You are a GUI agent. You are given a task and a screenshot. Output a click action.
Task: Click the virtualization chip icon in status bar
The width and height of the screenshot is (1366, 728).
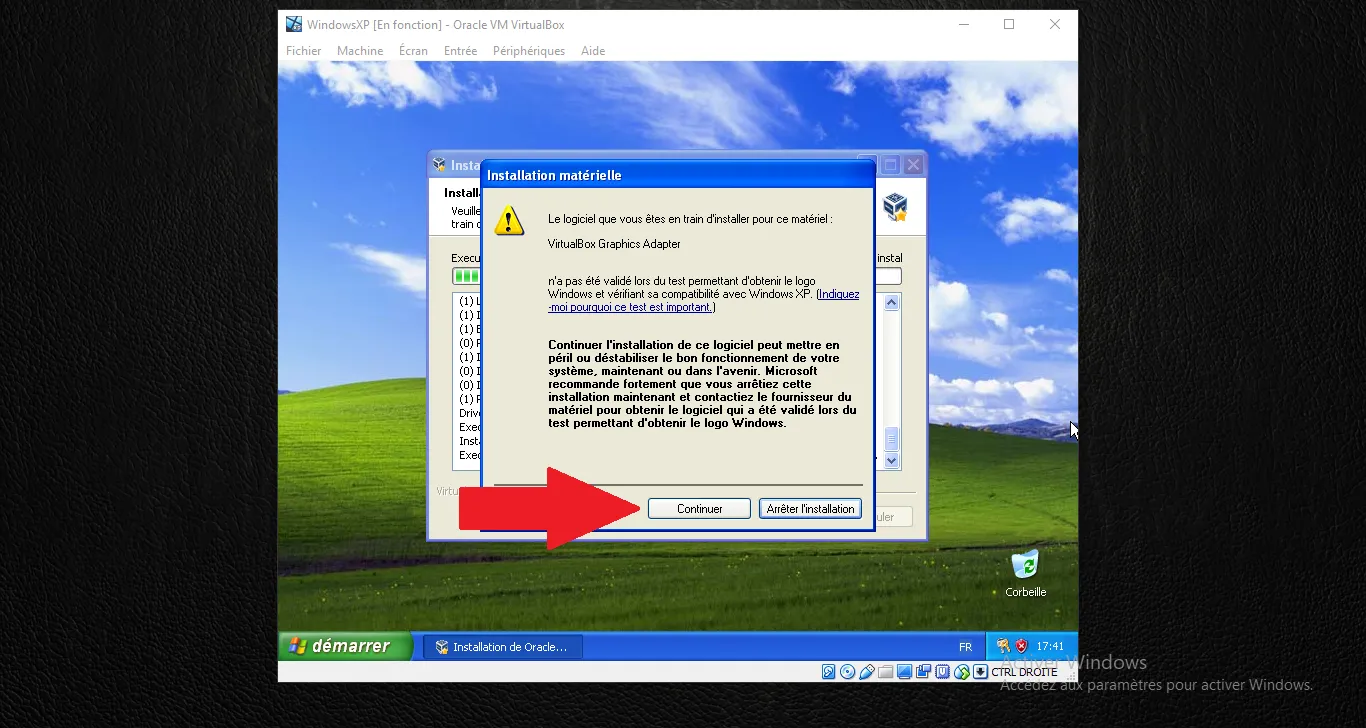pyautogui.click(x=942, y=671)
